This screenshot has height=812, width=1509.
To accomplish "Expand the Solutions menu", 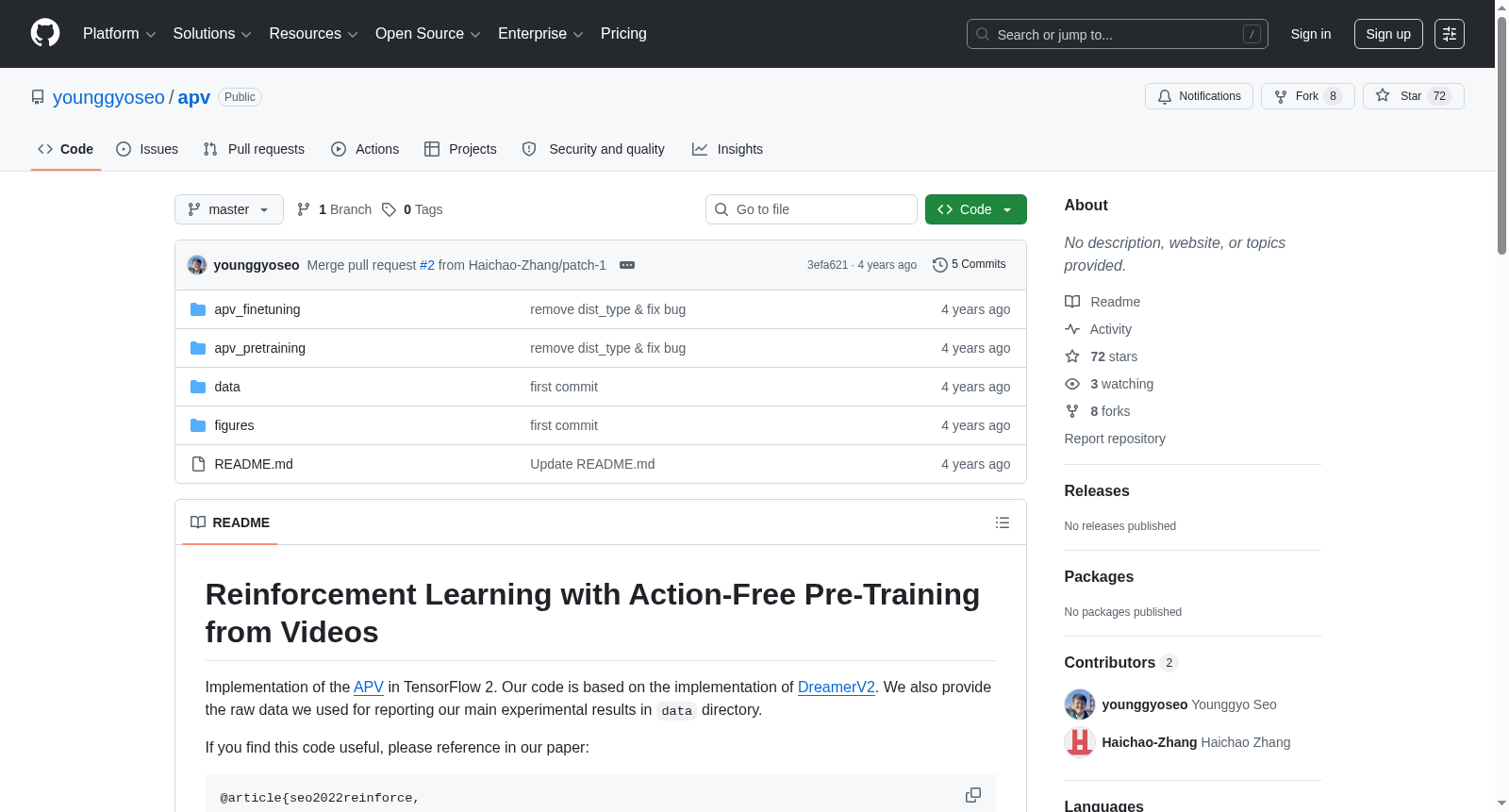I will tap(212, 34).
